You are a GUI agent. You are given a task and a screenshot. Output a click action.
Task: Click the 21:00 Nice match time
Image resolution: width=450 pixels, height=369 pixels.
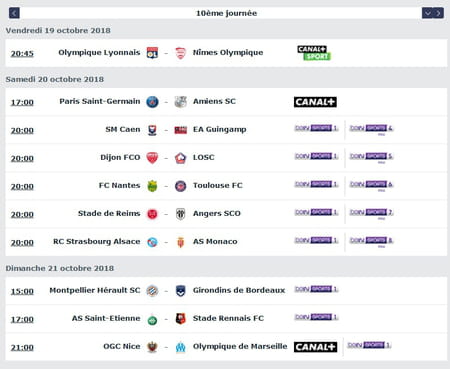(x=22, y=347)
